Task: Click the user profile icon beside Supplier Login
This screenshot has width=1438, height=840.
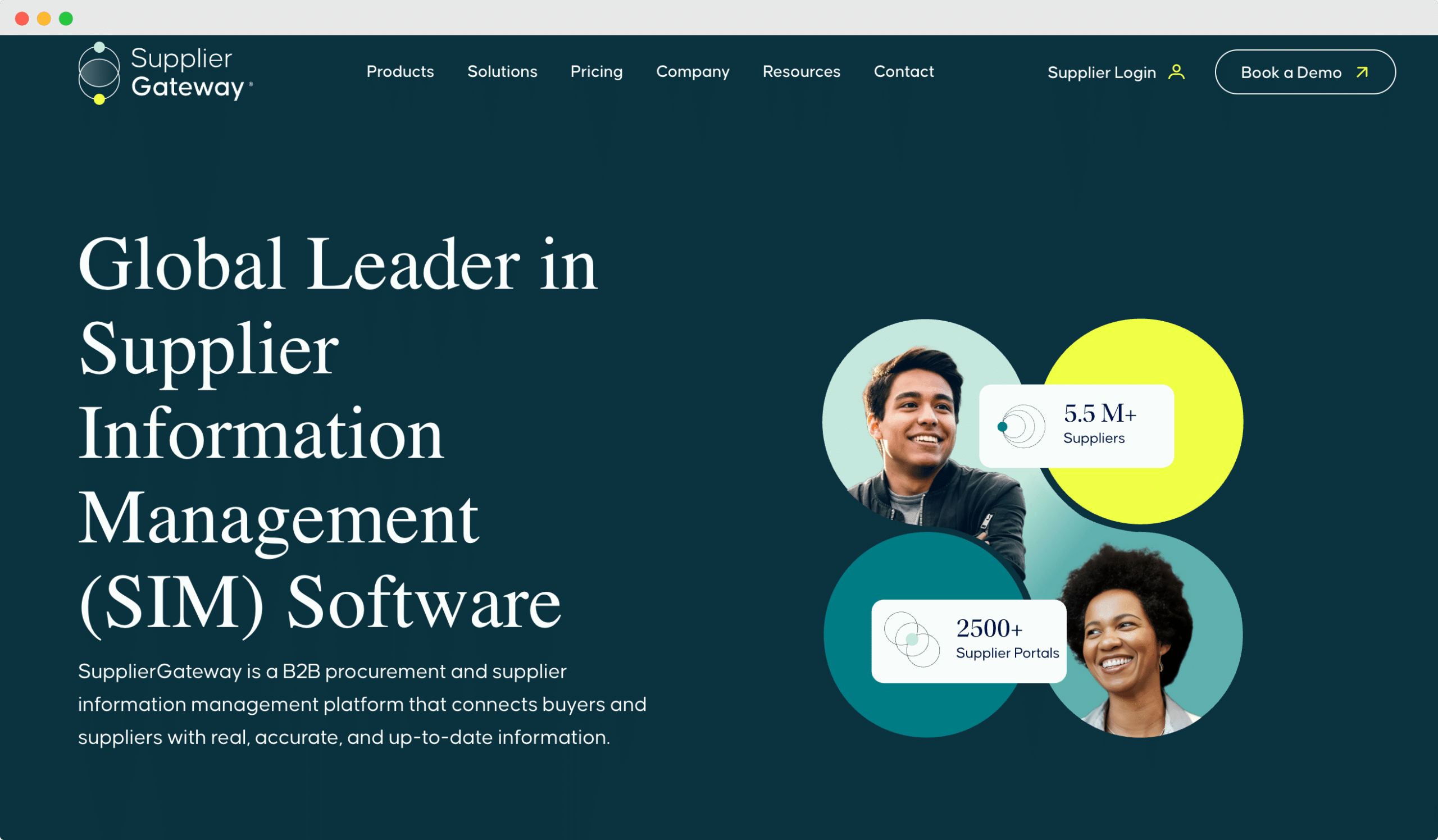Action: (x=1176, y=72)
